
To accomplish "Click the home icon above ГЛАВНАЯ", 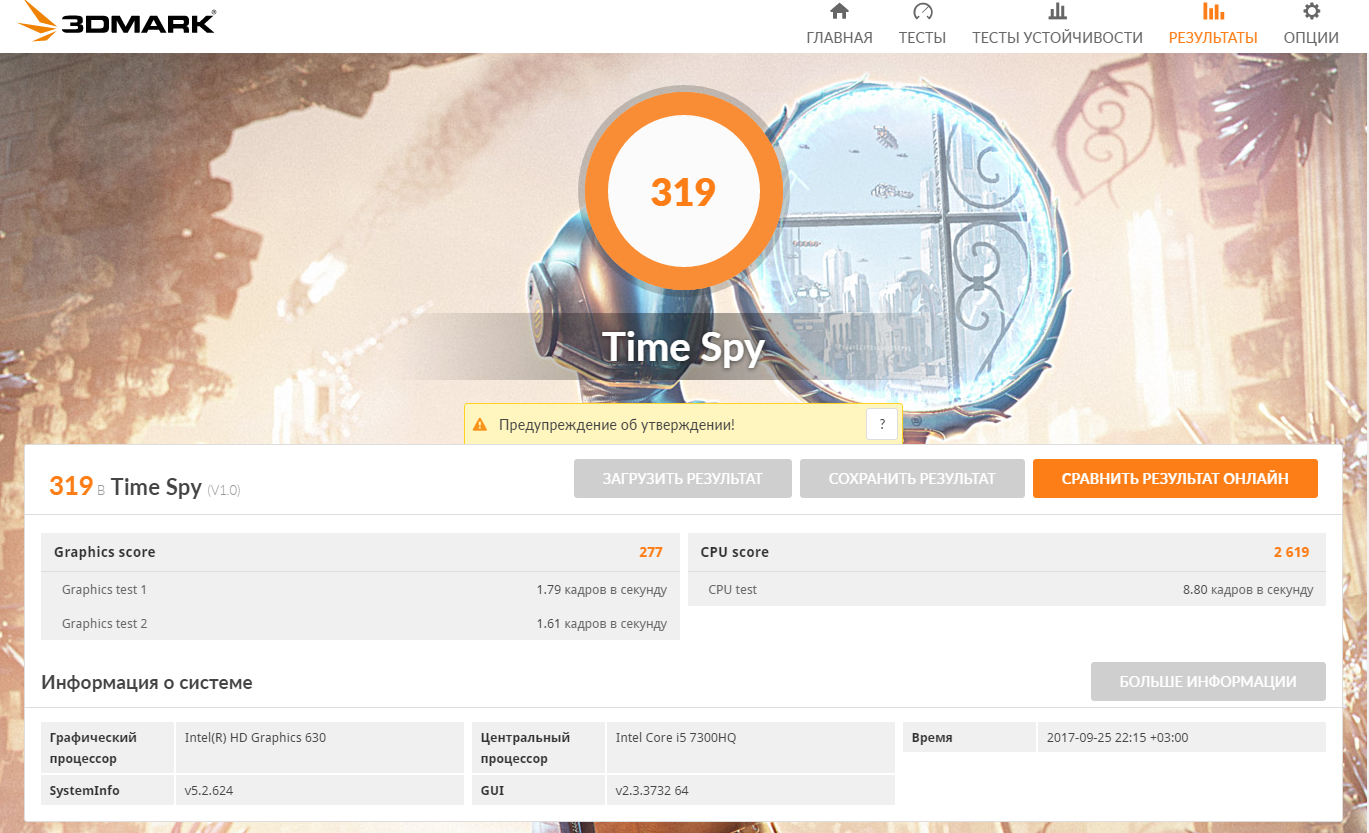I will click(839, 12).
